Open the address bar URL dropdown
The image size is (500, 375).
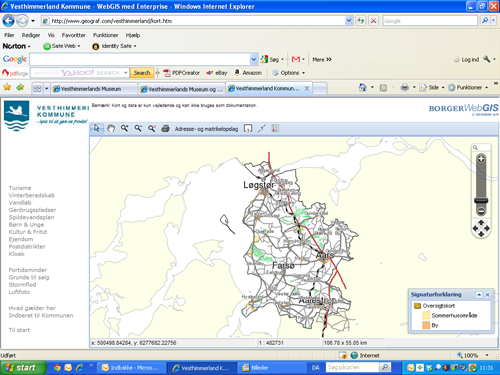coord(349,21)
